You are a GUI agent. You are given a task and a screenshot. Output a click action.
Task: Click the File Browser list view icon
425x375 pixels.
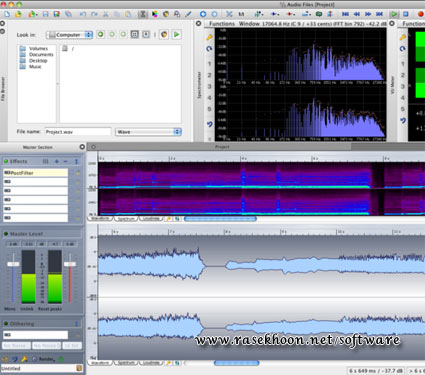click(x=134, y=34)
